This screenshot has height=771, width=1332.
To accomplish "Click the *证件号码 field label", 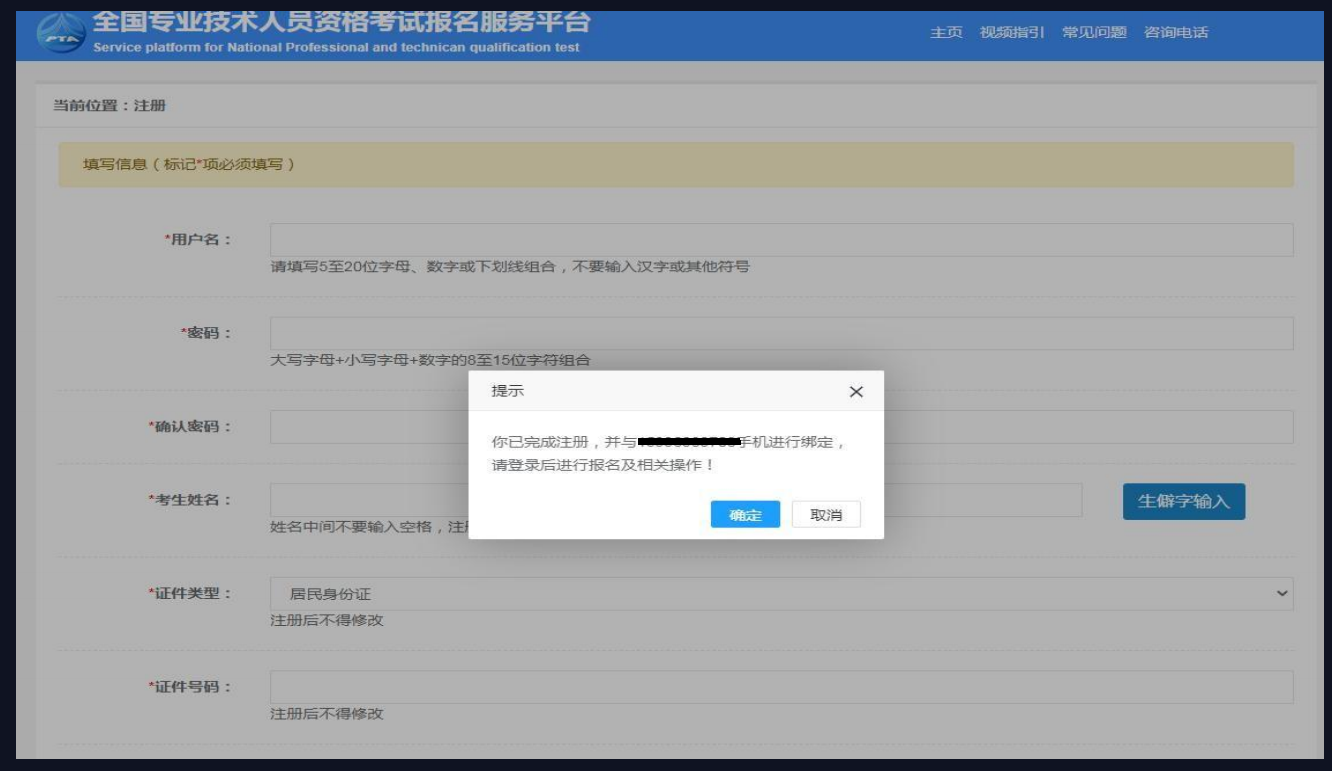I will [190, 687].
